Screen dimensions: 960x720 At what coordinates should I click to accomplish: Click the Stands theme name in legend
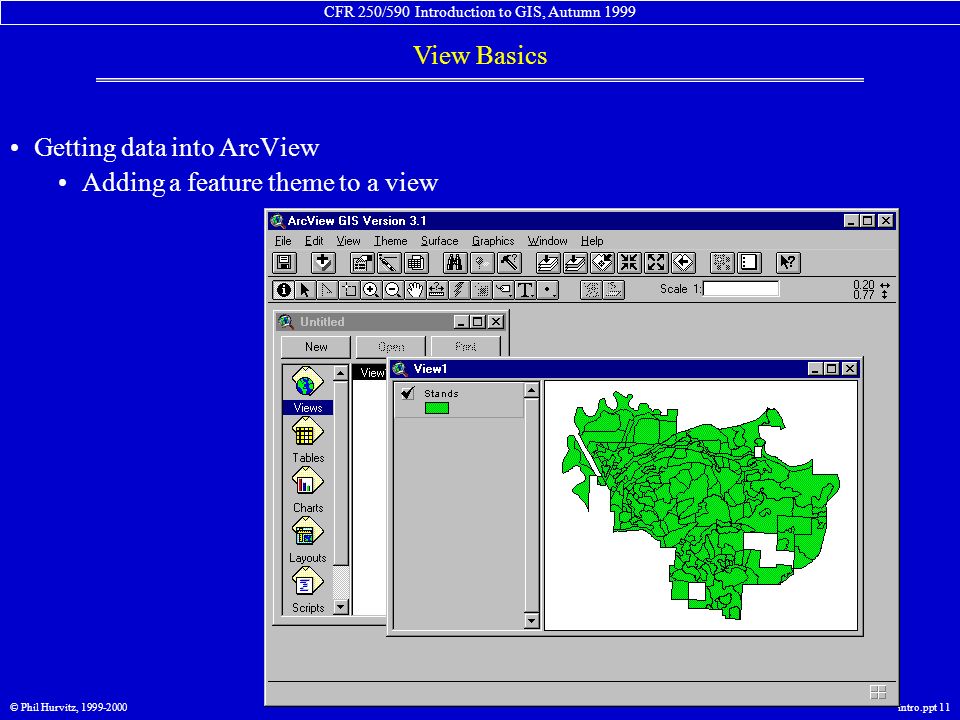(x=441, y=394)
